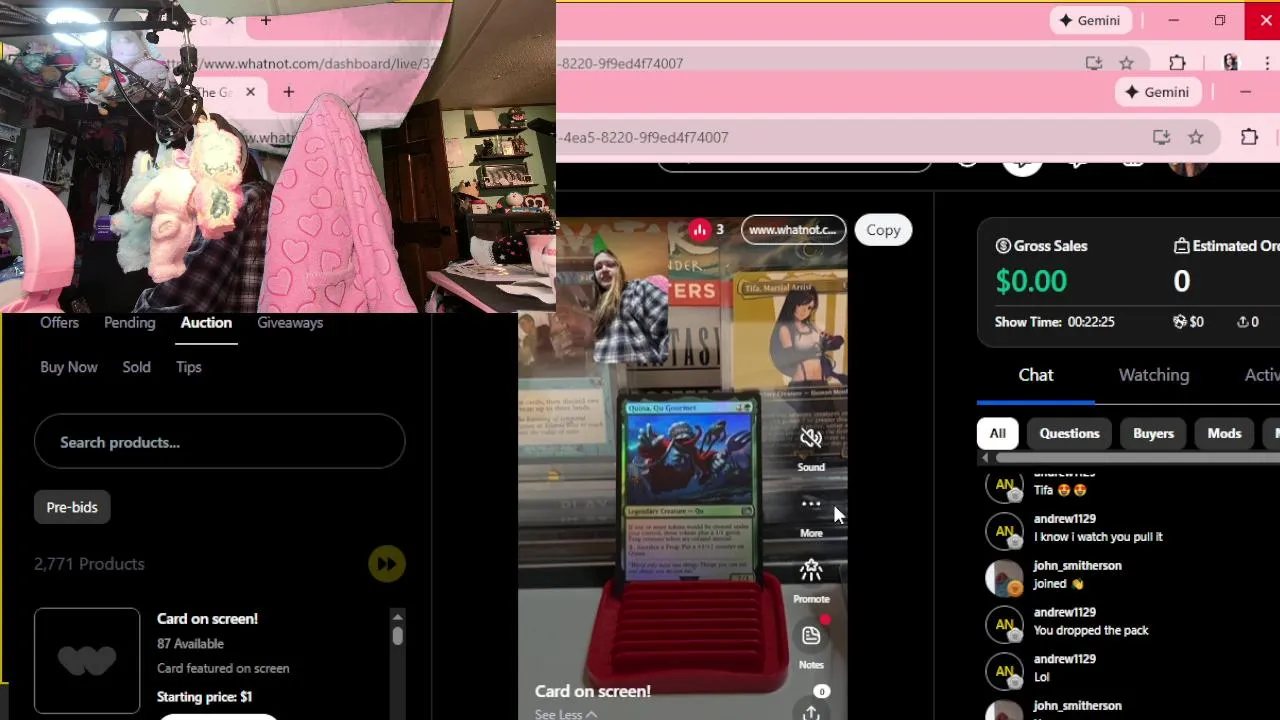Click the front window address bar URL
This screenshot has height=720, width=1280.
644,137
